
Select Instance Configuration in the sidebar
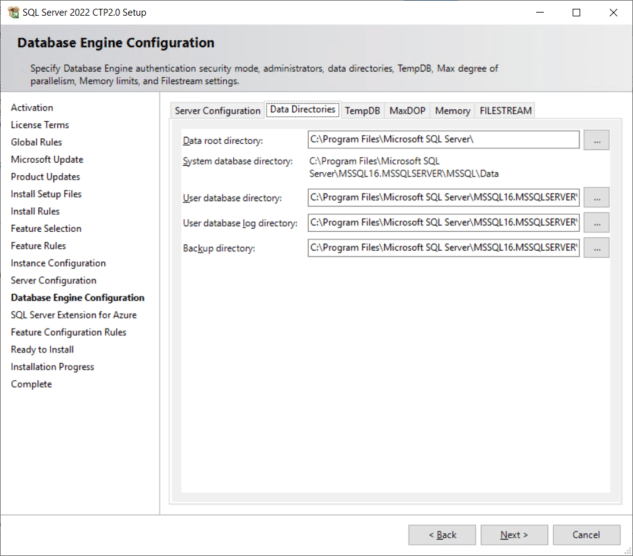(x=58, y=263)
